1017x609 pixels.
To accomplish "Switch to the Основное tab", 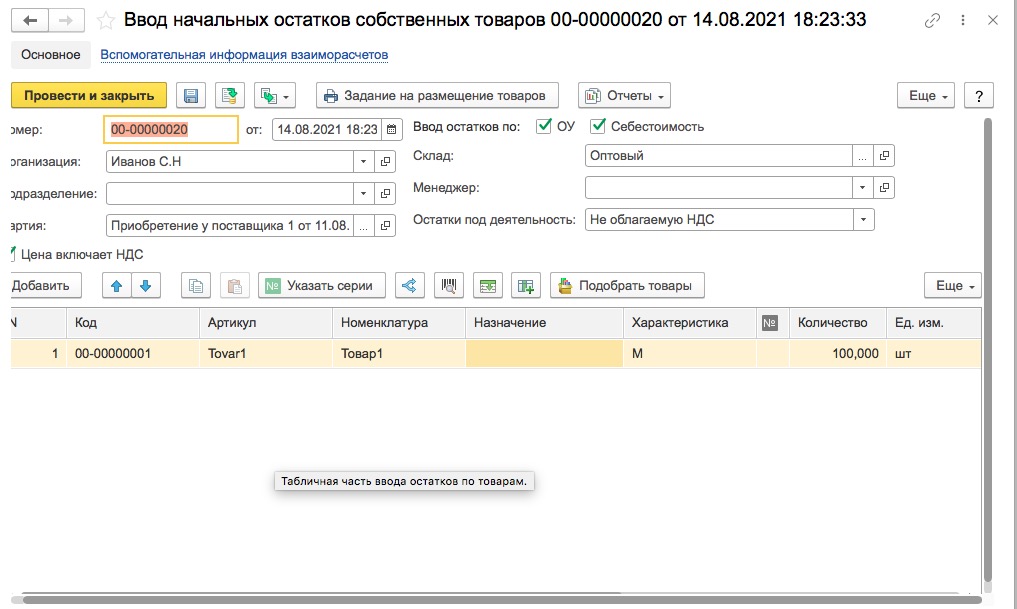I will pyautogui.click(x=51, y=55).
